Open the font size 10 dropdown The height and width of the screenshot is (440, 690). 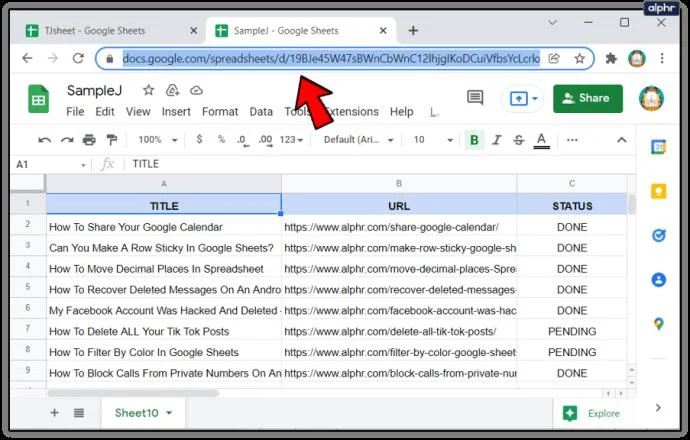[x=433, y=140]
